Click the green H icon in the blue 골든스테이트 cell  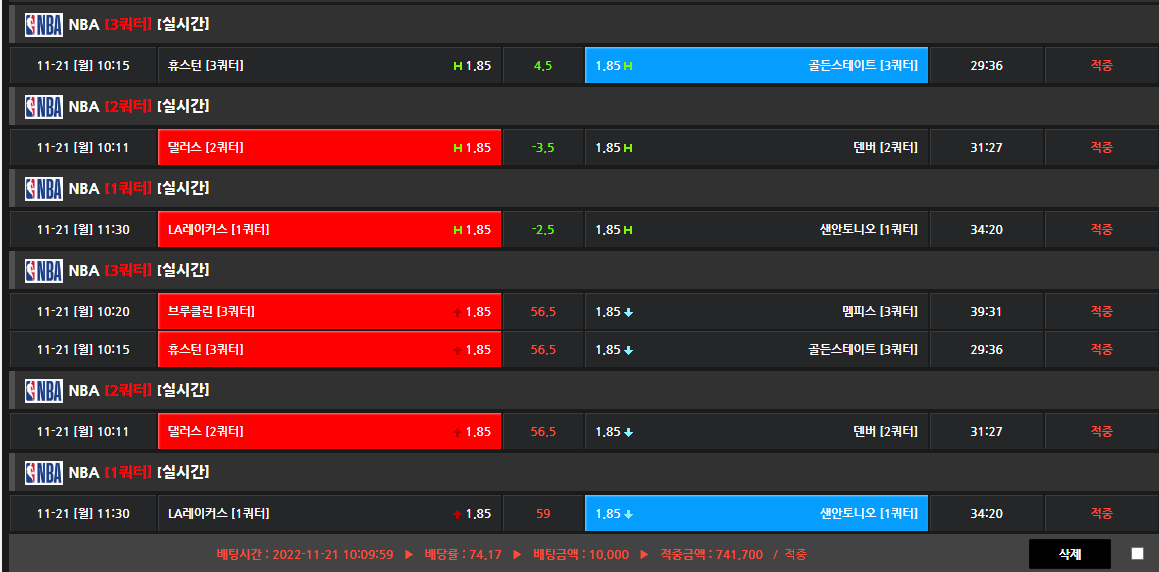tap(628, 66)
